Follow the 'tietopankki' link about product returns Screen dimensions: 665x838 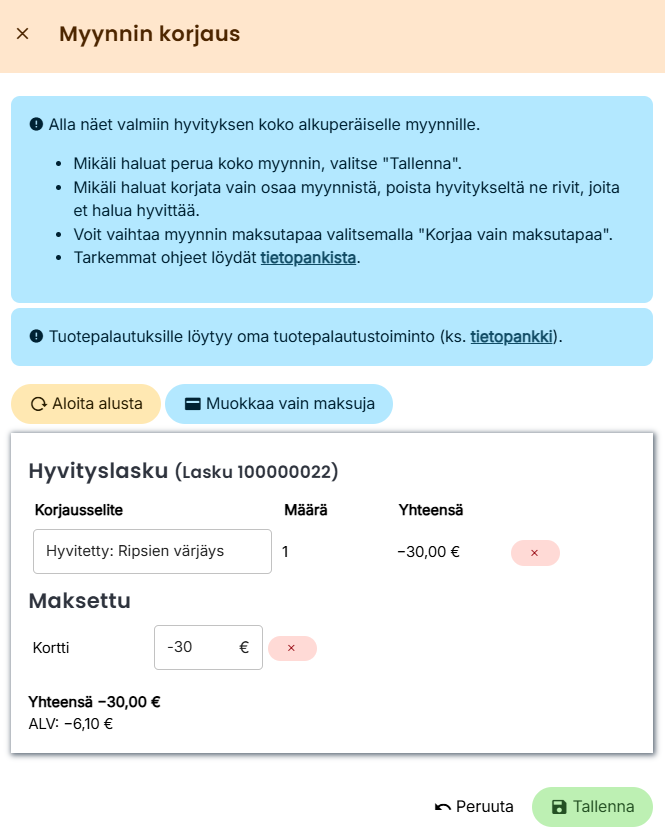click(x=512, y=337)
